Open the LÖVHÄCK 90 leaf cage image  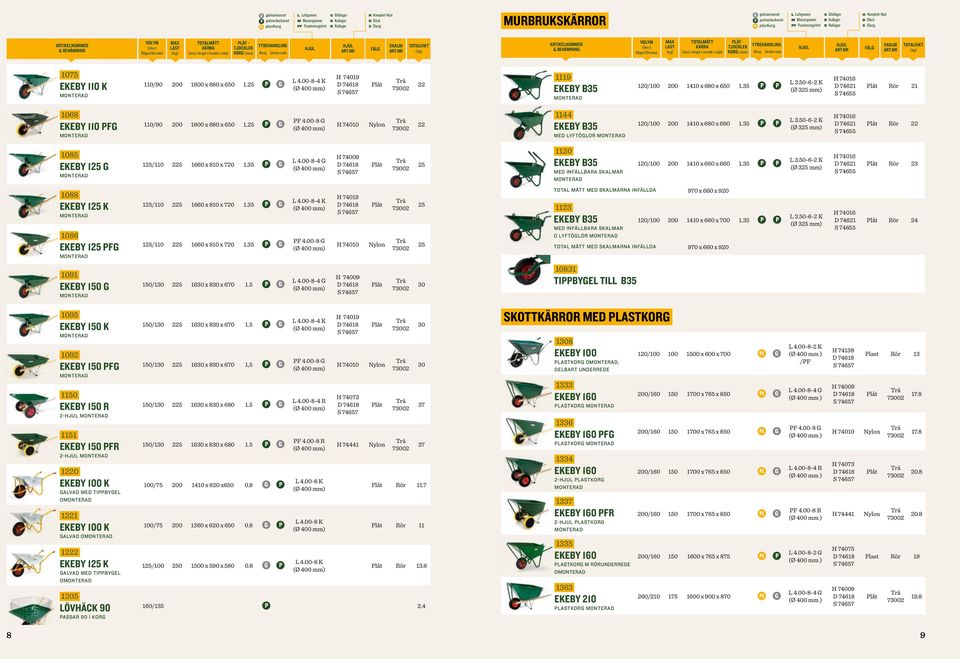32,609
